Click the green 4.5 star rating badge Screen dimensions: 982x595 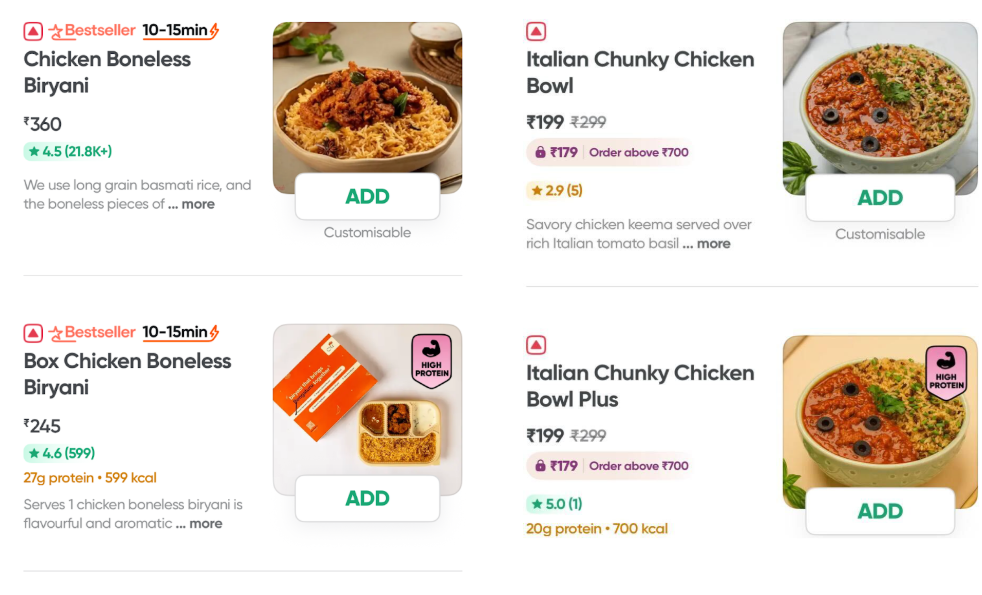pyautogui.click(x=68, y=152)
